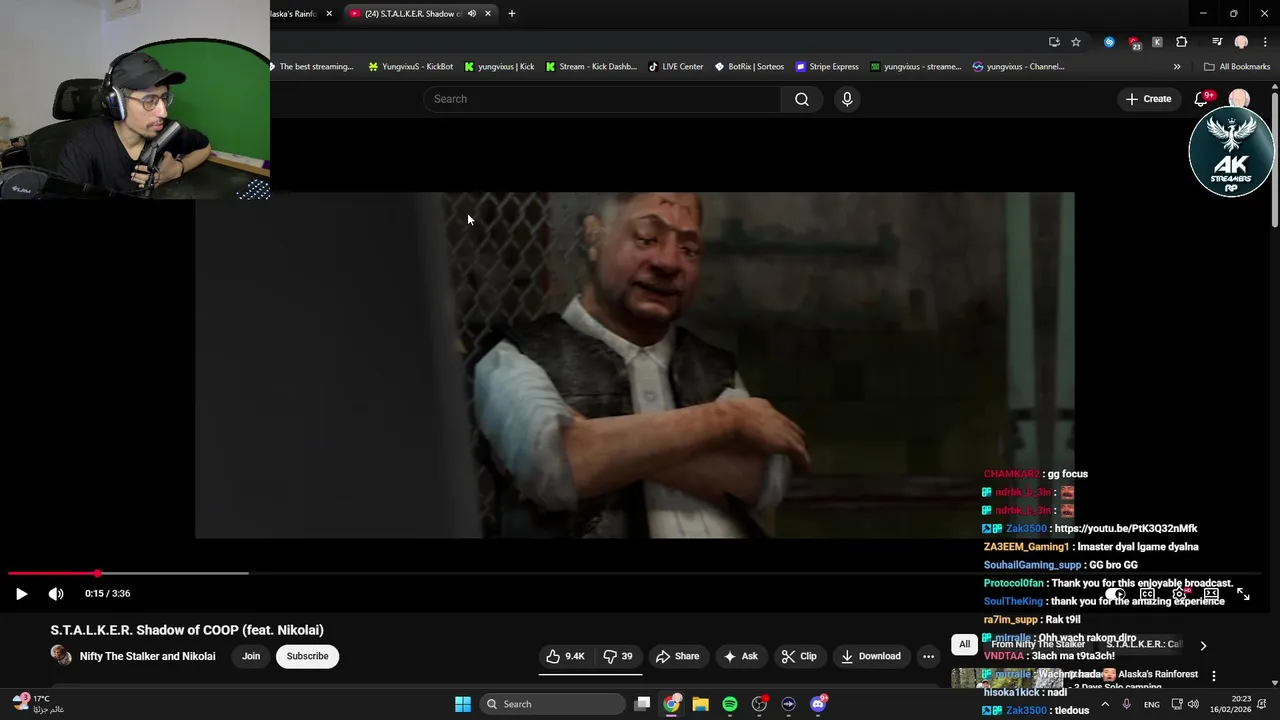Mute the video with the volume icon
1280x720 pixels.
pyautogui.click(x=56, y=594)
